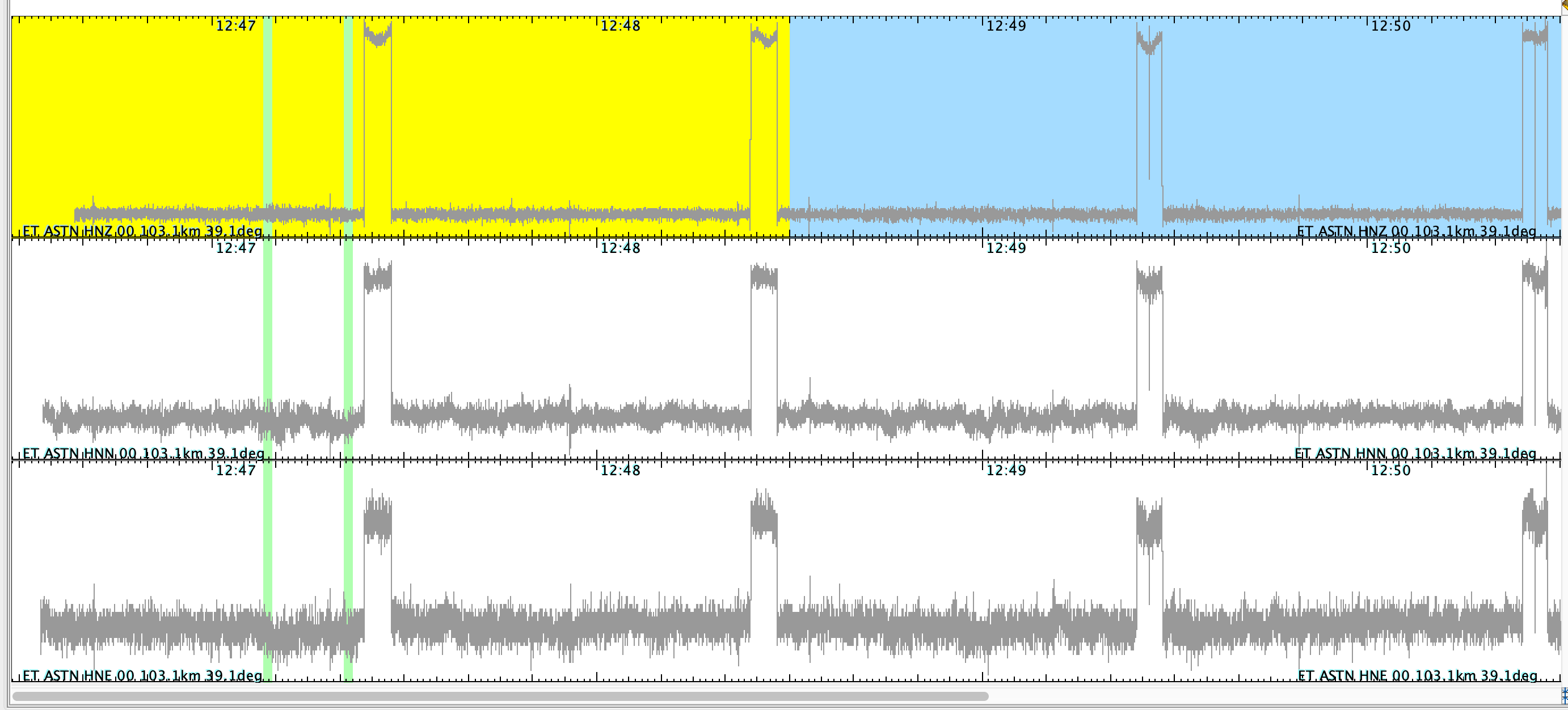Select the first green pick band in HNZ panel
The width and height of the screenshot is (1568, 710).
[x=267, y=122]
